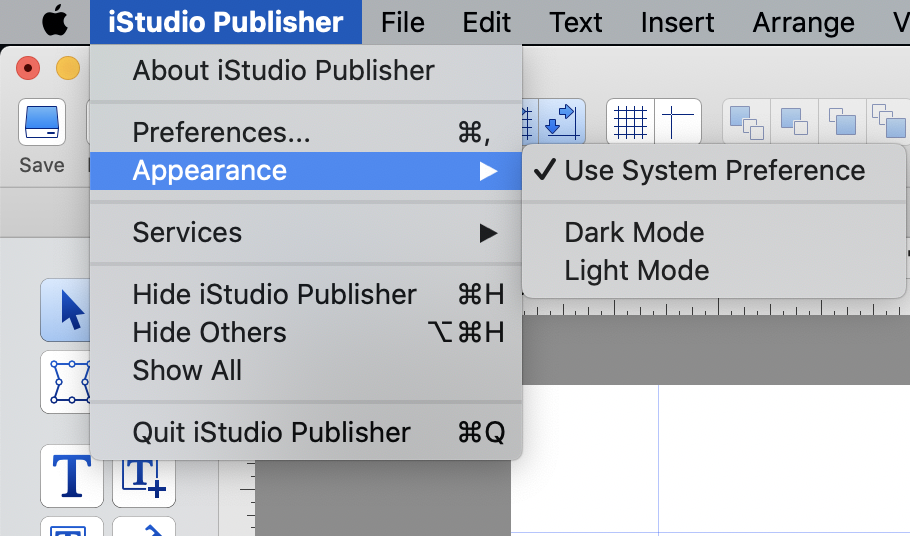Open the File menu
Image resolution: width=910 pixels, height=536 pixels.
[403, 22]
